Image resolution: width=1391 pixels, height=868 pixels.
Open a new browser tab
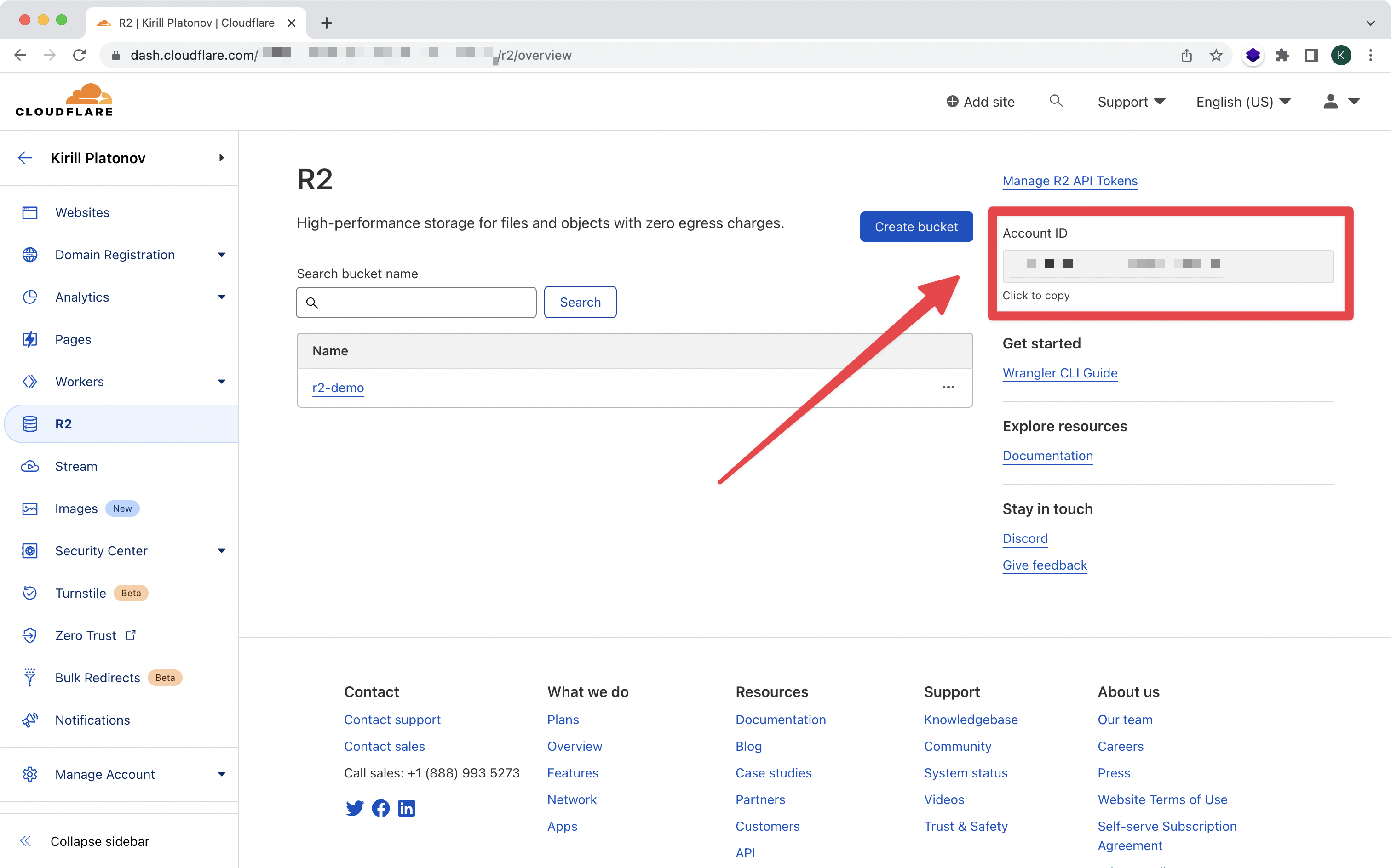click(x=327, y=23)
